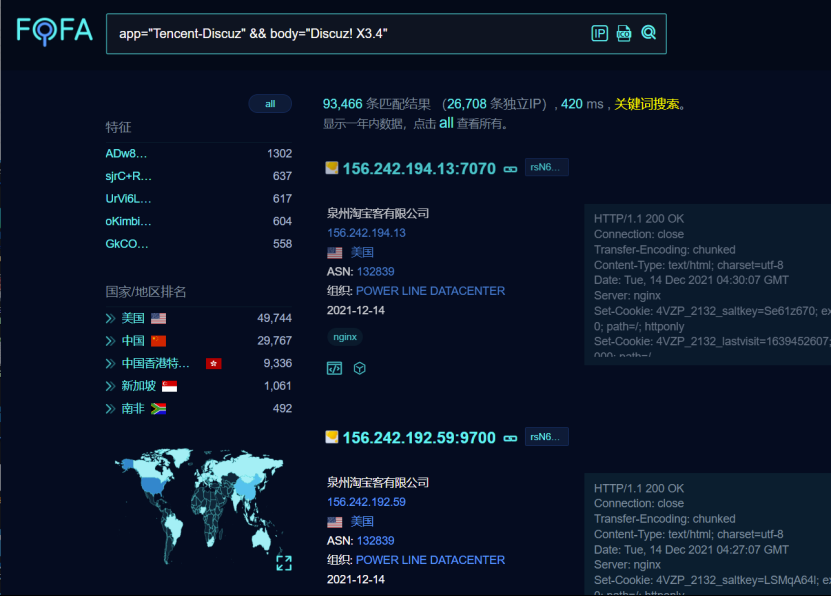Click the Hong Kong flag in ranking

(x=214, y=363)
